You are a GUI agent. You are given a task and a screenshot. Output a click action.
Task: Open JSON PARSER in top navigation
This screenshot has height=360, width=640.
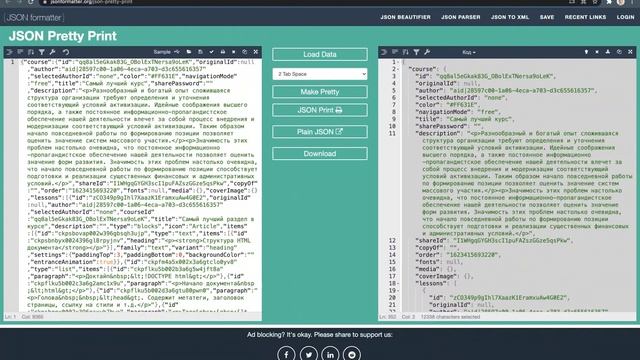(x=460, y=17)
